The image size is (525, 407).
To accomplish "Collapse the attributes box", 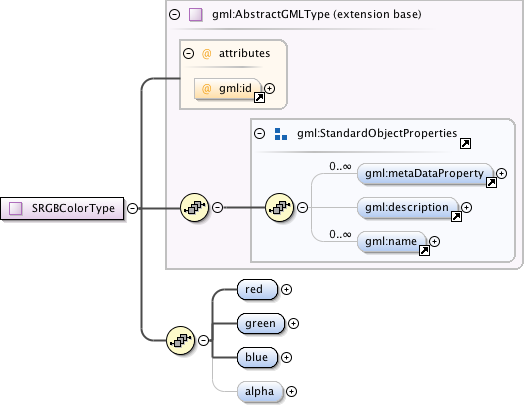I will 189,54.
